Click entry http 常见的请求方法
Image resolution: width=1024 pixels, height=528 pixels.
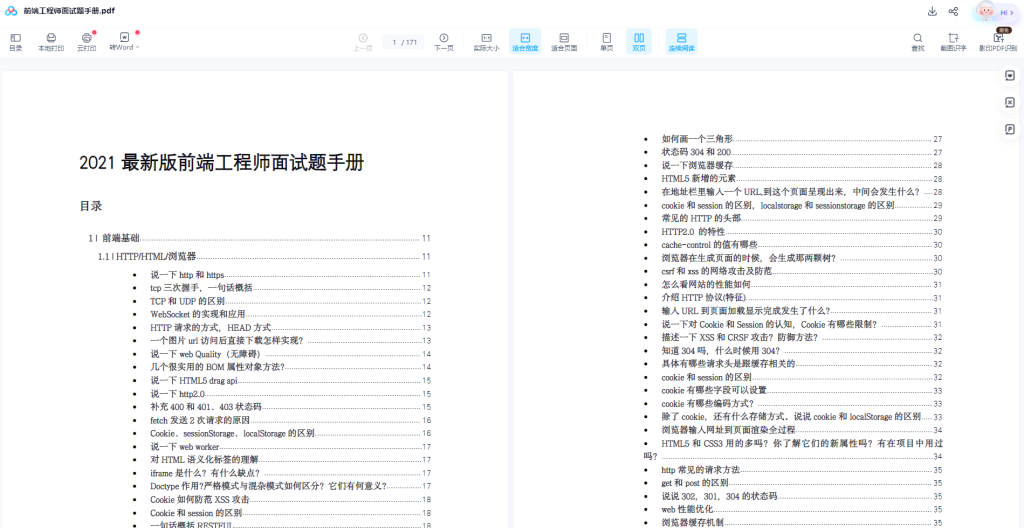pyautogui.click(x=802, y=470)
